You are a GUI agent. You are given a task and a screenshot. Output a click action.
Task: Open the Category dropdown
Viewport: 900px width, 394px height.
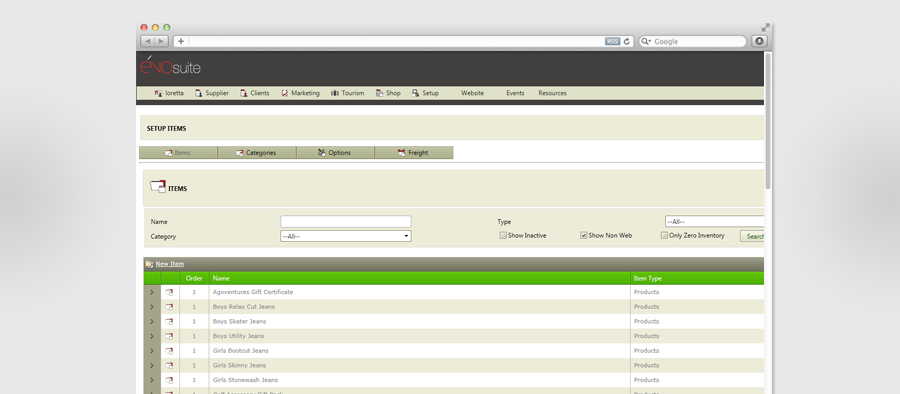346,236
